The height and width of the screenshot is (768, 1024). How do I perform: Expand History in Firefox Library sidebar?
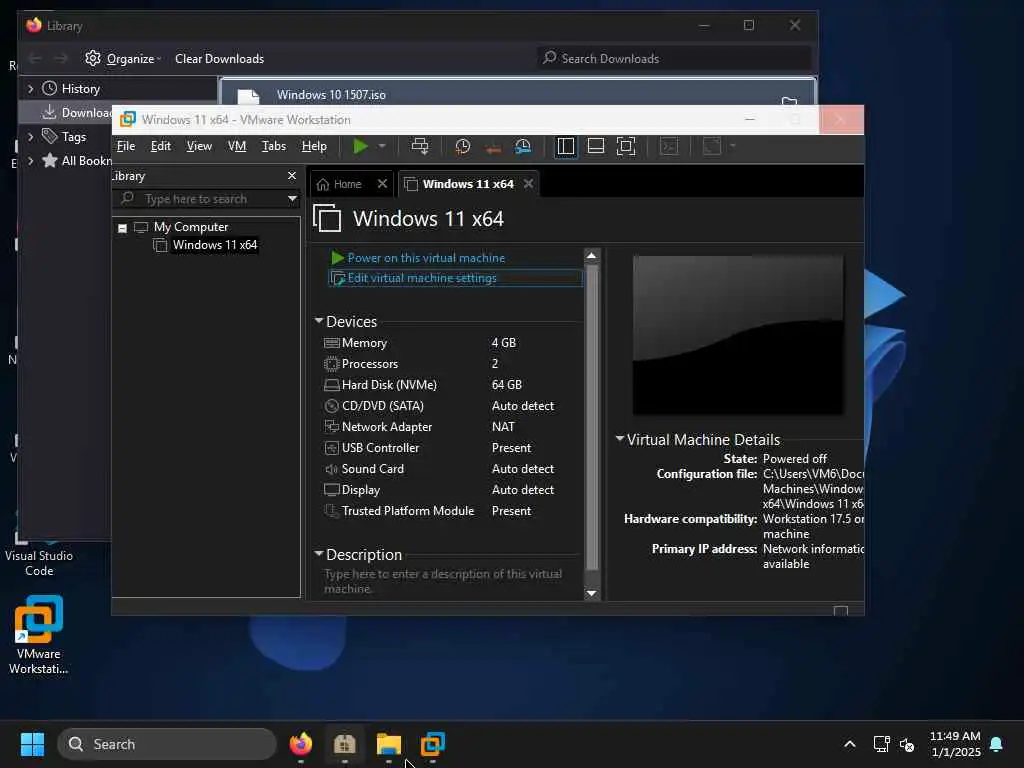tap(31, 89)
